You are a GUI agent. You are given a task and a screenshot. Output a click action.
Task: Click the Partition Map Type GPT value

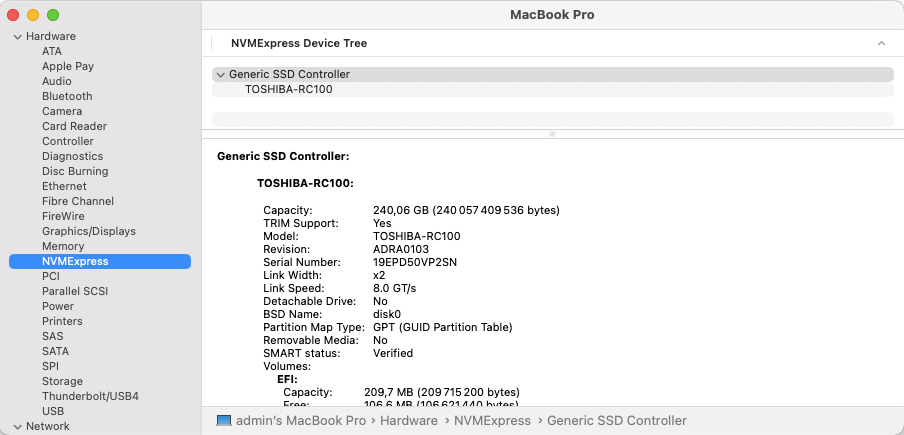[x=443, y=327]
